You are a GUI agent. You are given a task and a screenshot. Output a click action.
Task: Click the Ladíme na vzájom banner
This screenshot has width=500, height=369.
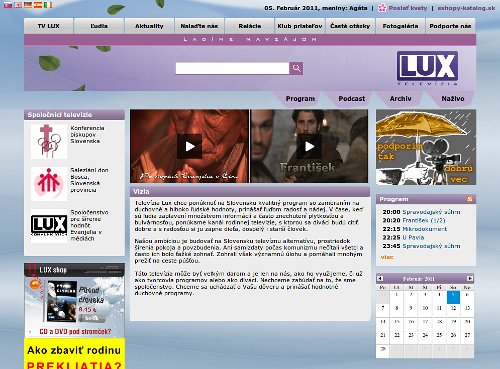(x=250, y=39)
